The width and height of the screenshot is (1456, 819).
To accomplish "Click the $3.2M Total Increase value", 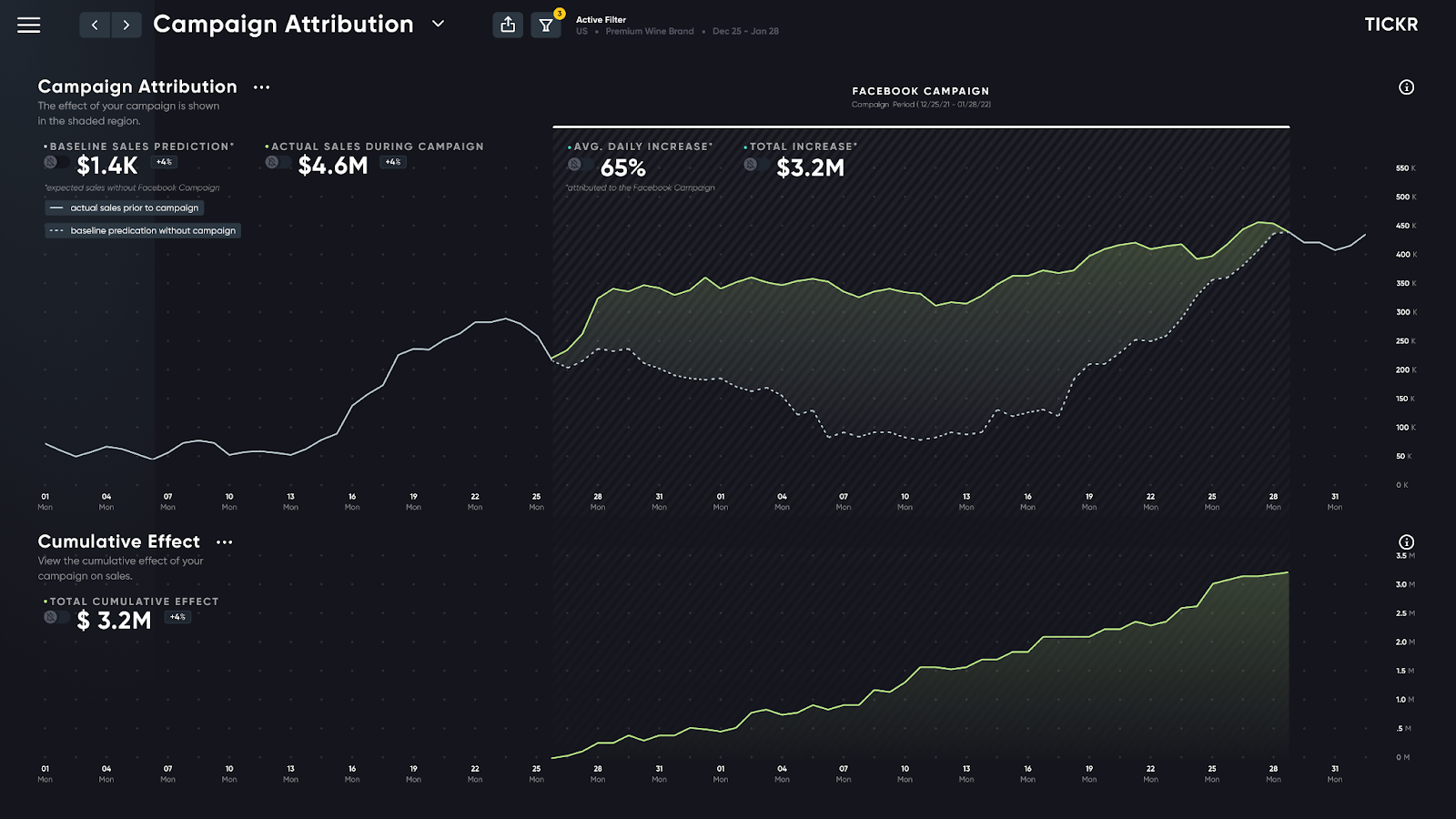I will 810,168.
